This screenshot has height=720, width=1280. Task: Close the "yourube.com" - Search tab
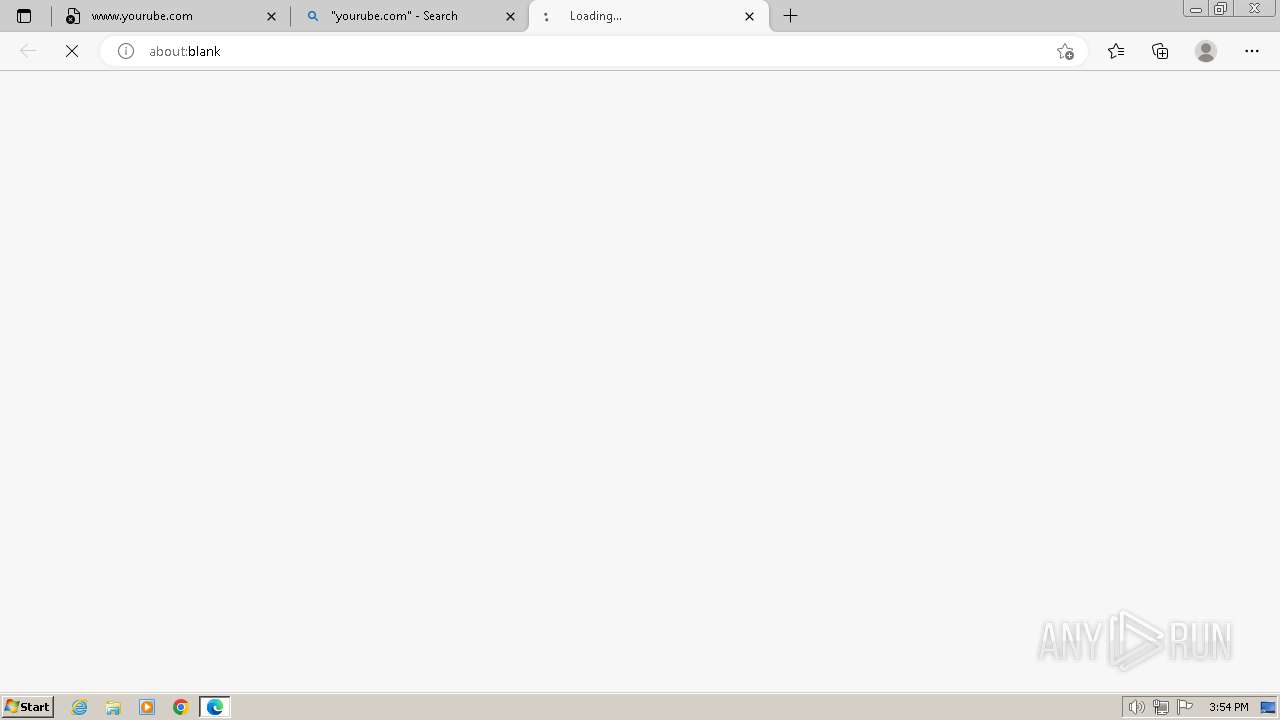coord(510,16)
